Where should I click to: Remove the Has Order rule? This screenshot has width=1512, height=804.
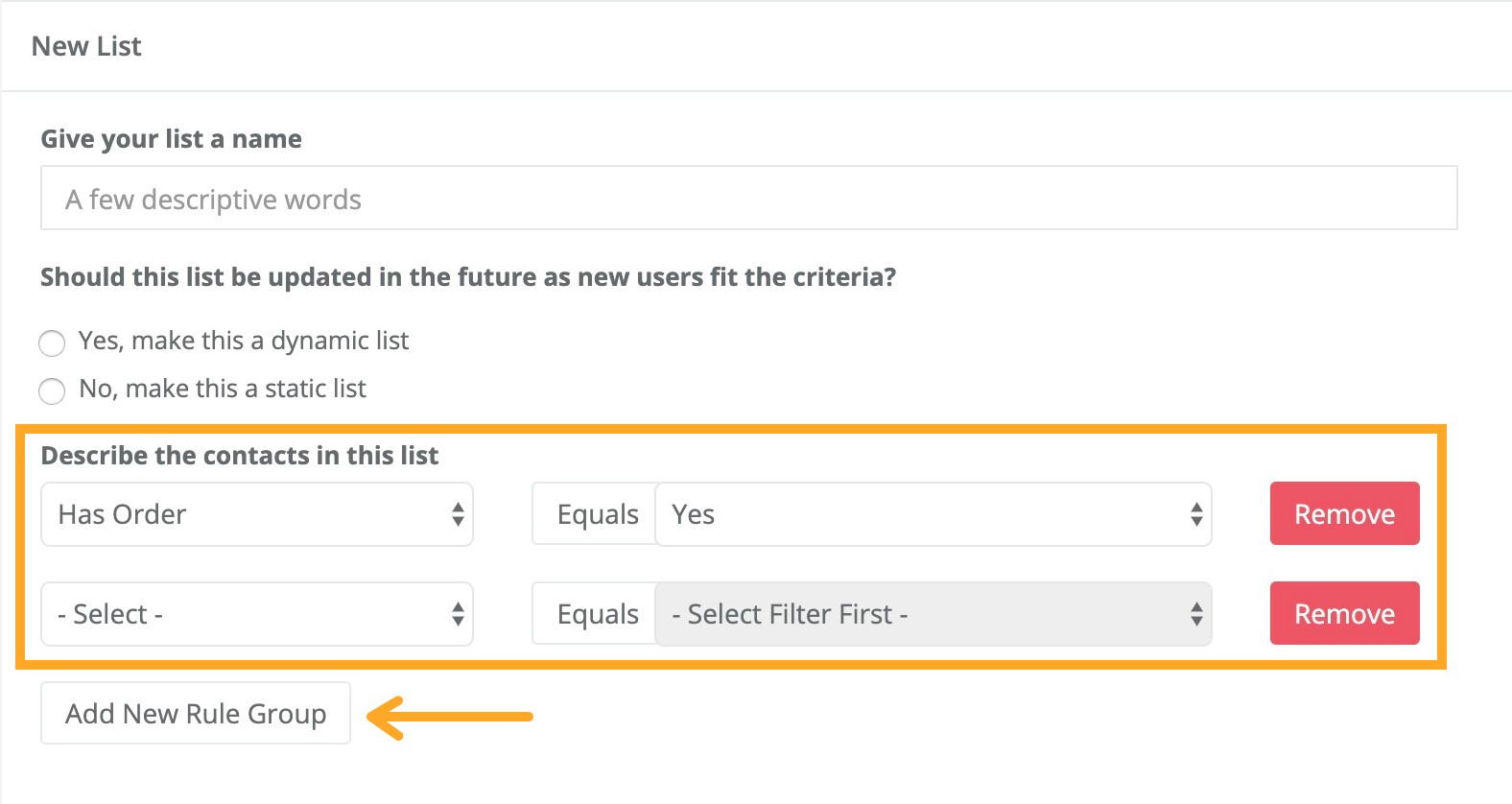[1344, 514]
